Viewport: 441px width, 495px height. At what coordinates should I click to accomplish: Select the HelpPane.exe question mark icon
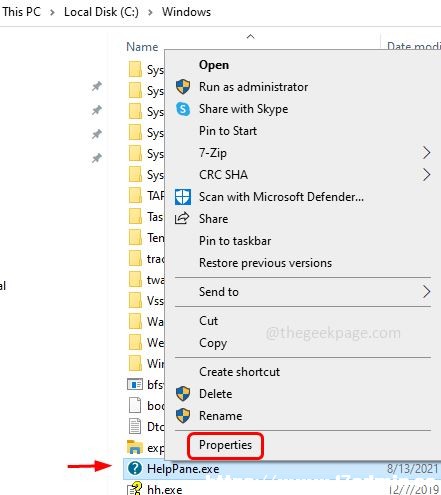click(135, 468)
